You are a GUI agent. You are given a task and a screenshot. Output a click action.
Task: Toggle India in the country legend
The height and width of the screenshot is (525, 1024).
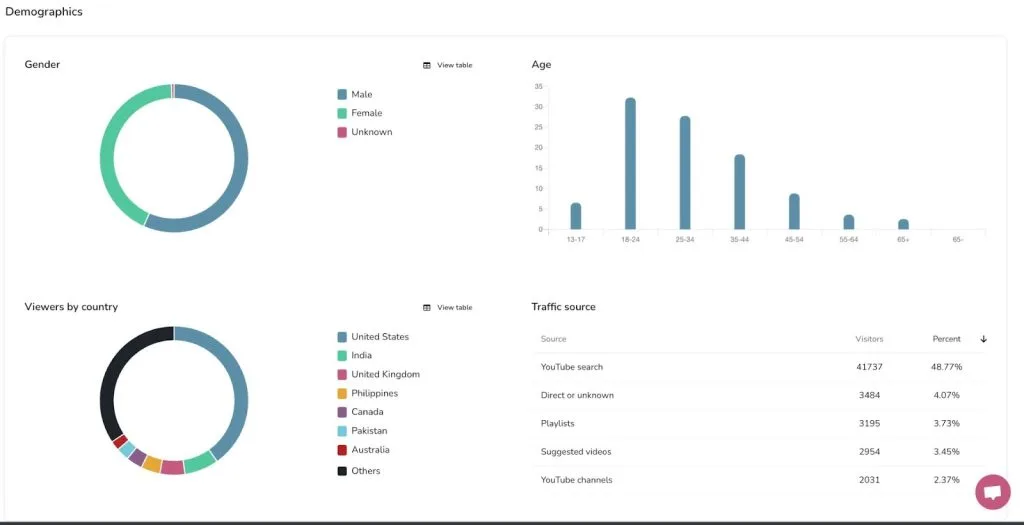pyautogui.click(x=355, y=356)
